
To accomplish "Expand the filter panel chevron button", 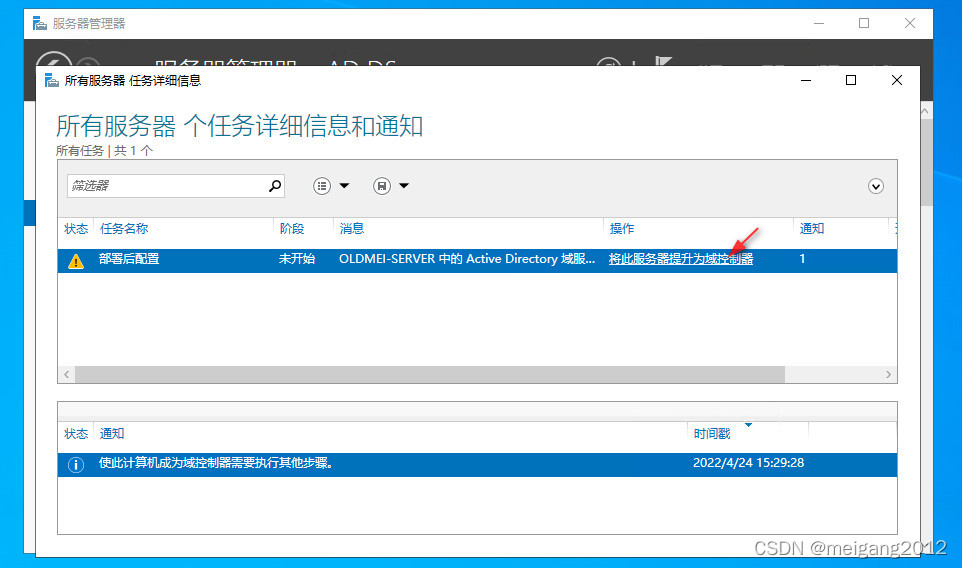I will click(875, 186).
